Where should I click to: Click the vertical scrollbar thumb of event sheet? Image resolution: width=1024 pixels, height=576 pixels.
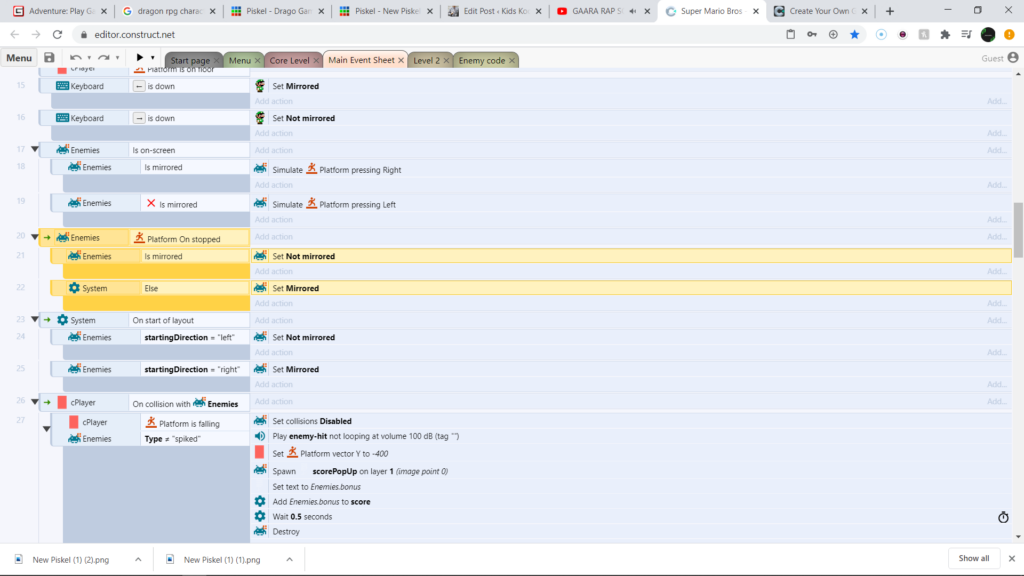point(1017,230)
